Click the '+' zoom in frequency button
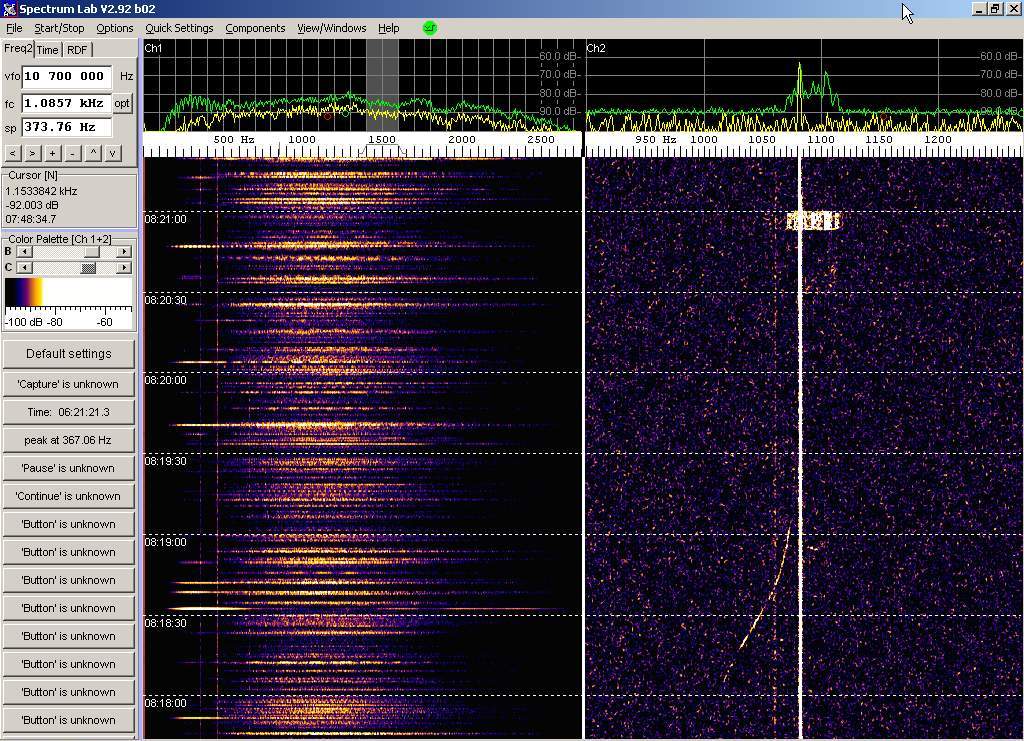This screenshot has width=1024, height=741. click(52, 153)
